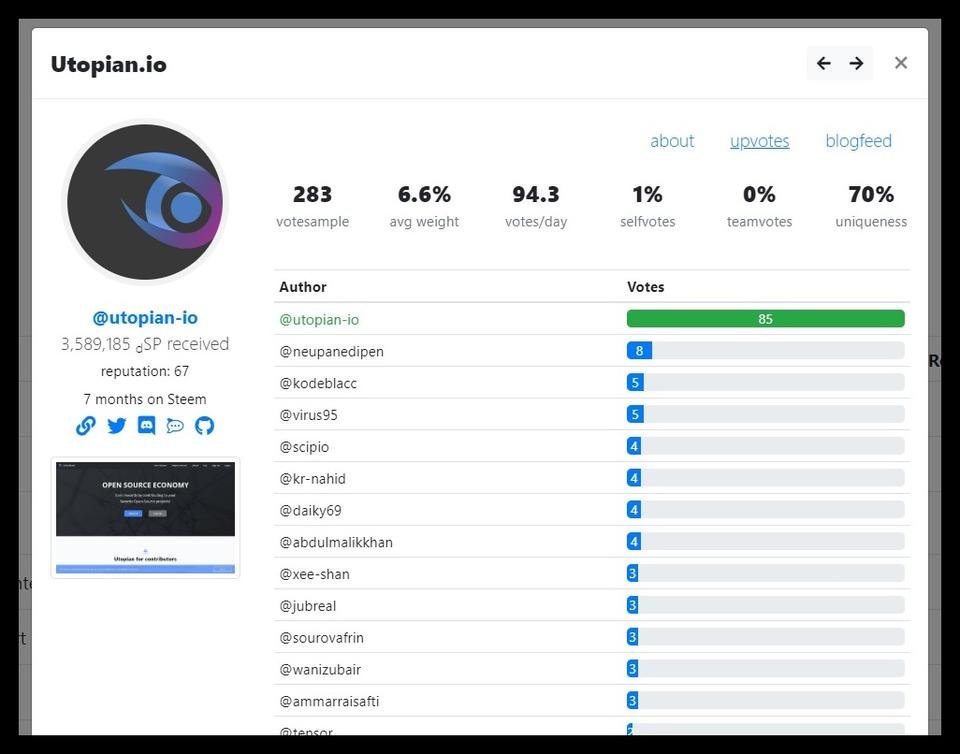This screenshot has height=754, width=960.
Task: Click author @scipio
Action: point(304,447)
